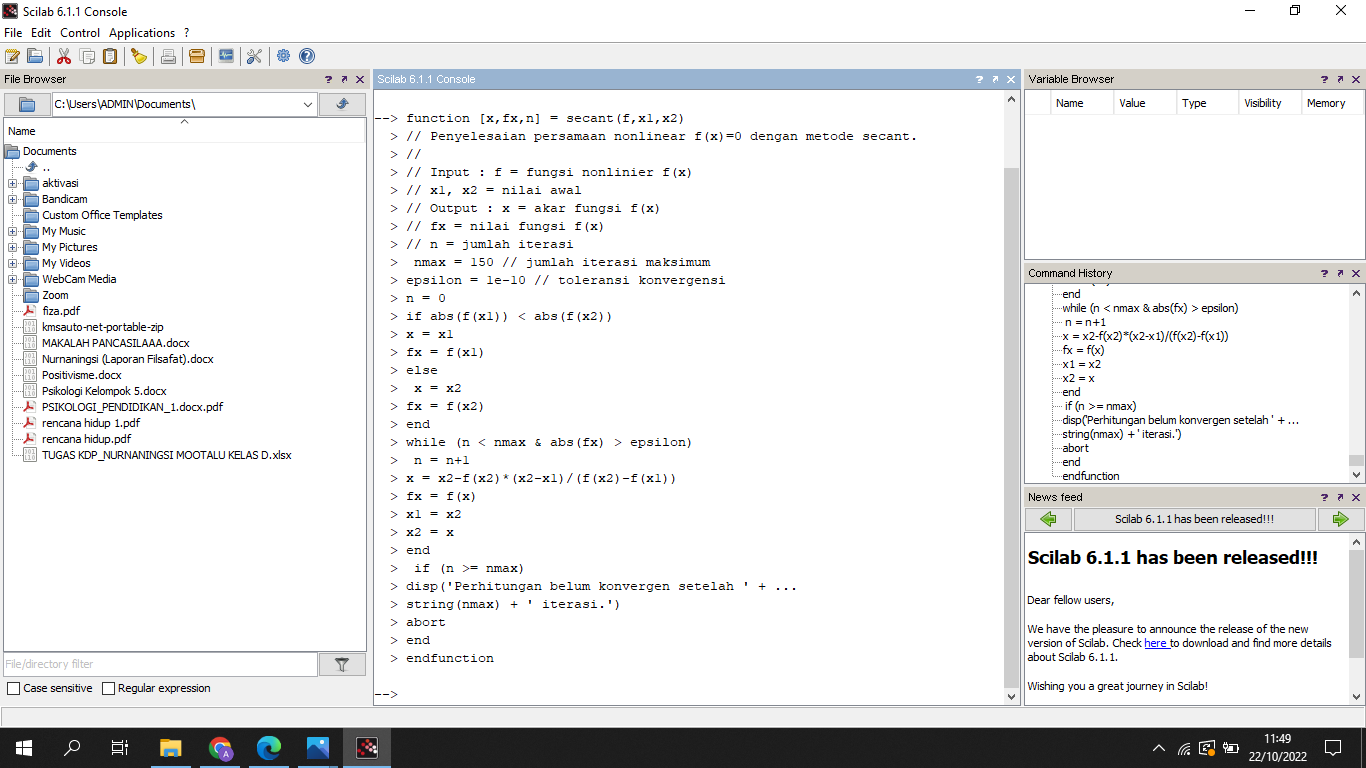Image resolution: width=1366 pixels, height=768 pixels.
Task: Show previous news with left green arrow
Action: coord(1048,519)
